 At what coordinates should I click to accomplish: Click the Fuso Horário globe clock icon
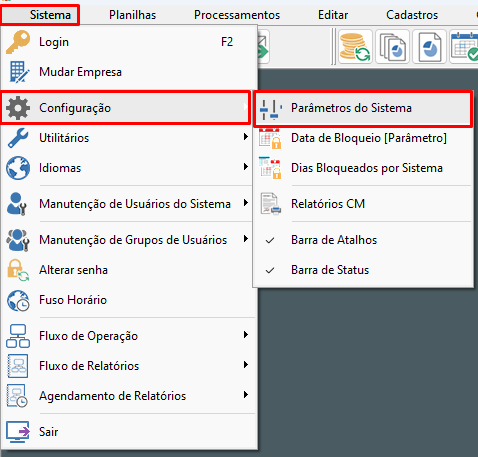pyautogui.click(x=18, y=300)
